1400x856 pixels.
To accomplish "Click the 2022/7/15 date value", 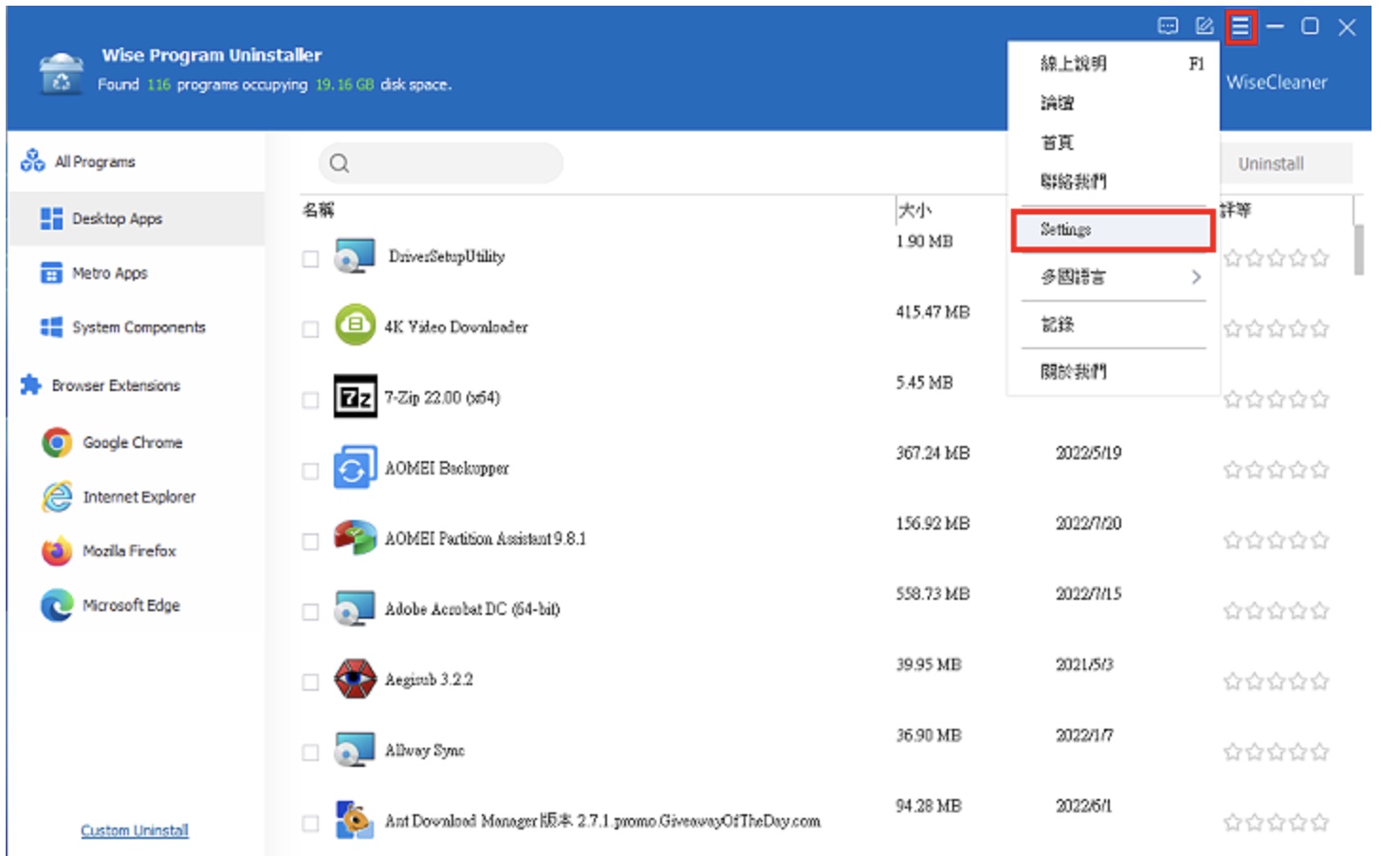I will pyautogui.click(x=1089, y=594).
